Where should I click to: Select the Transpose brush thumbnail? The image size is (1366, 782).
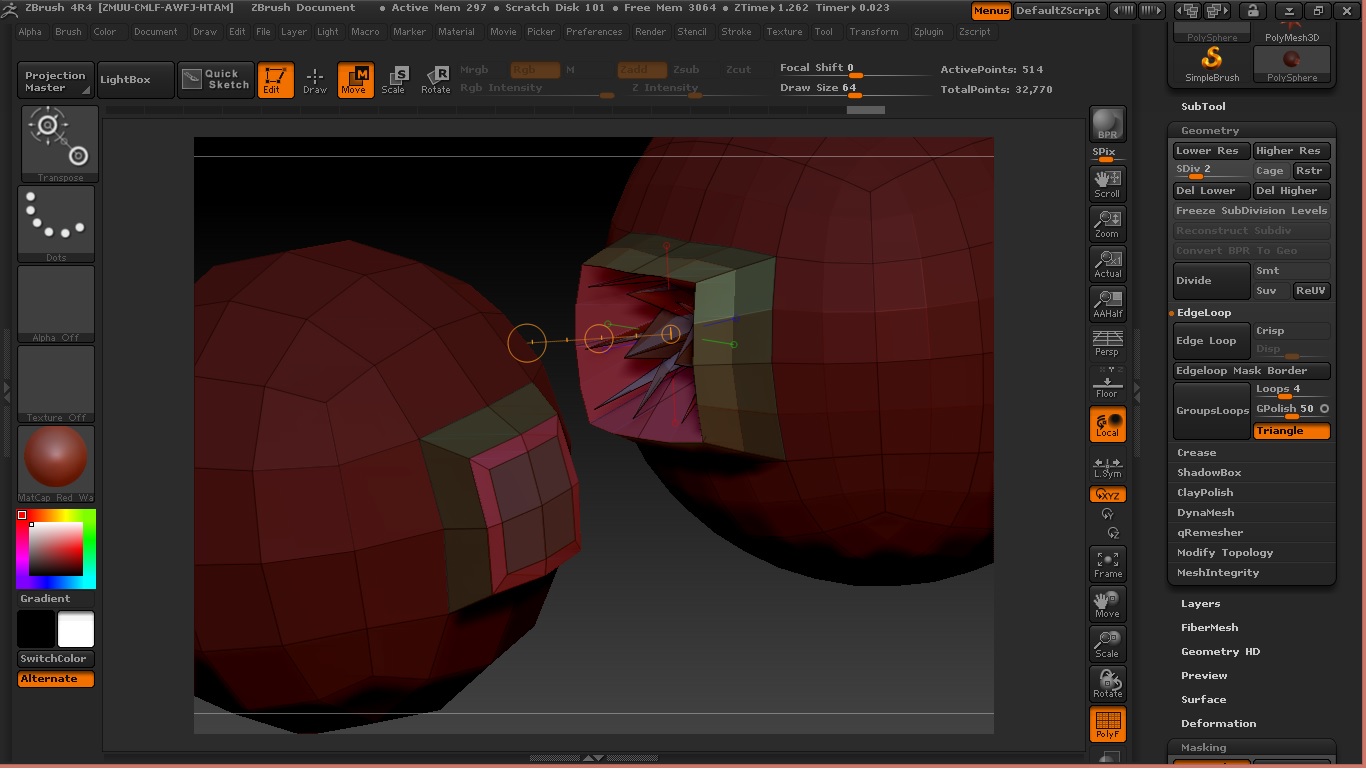coord(59,143)
